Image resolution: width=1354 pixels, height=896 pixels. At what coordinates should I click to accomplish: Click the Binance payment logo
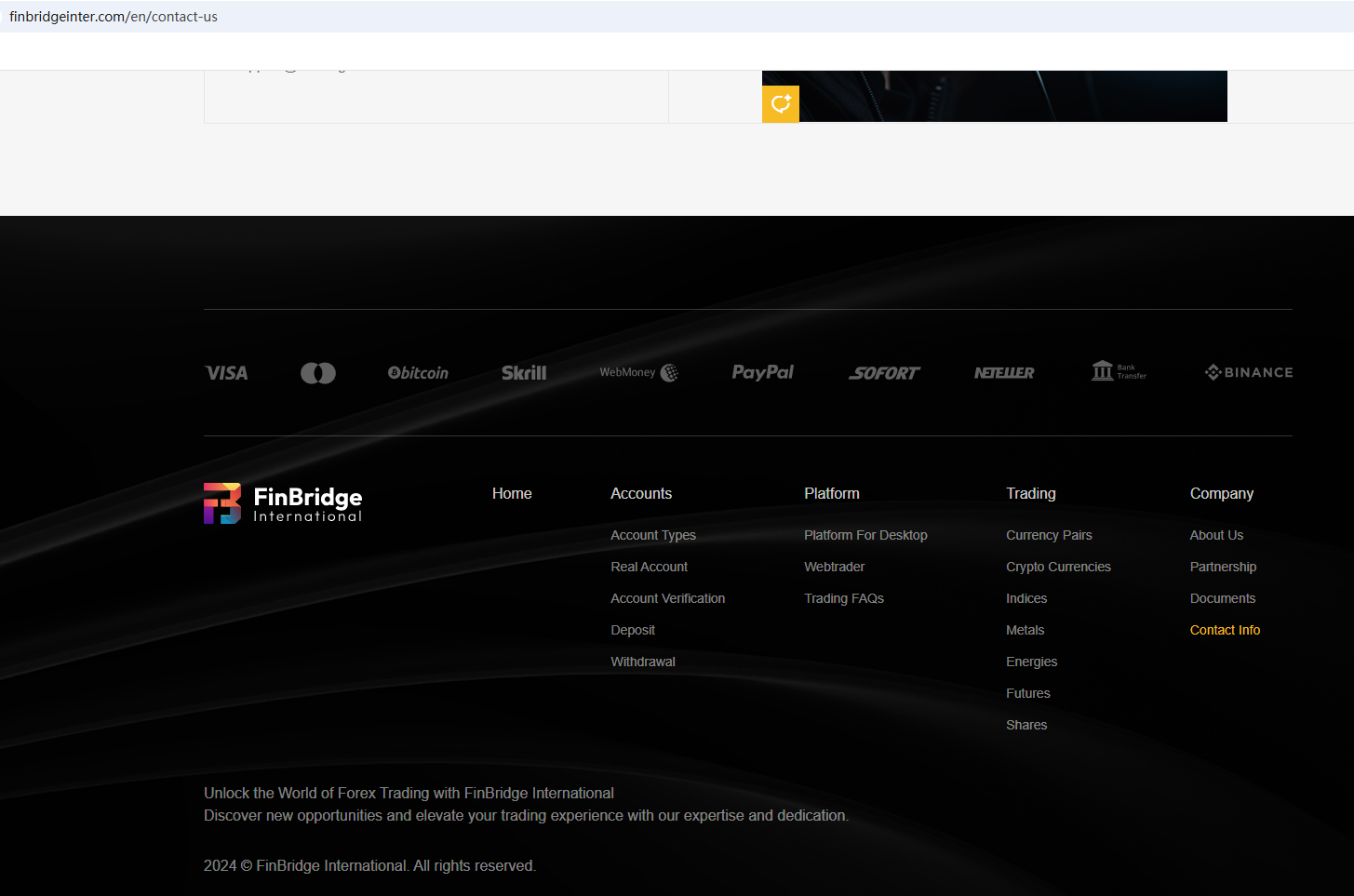[x=1249, y=372]
